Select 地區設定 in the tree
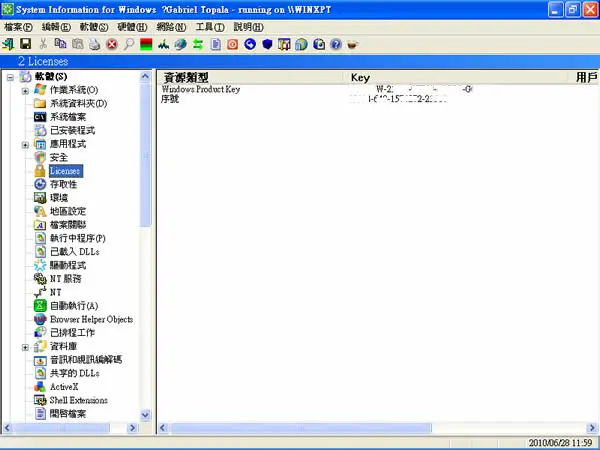 [68, 211]
